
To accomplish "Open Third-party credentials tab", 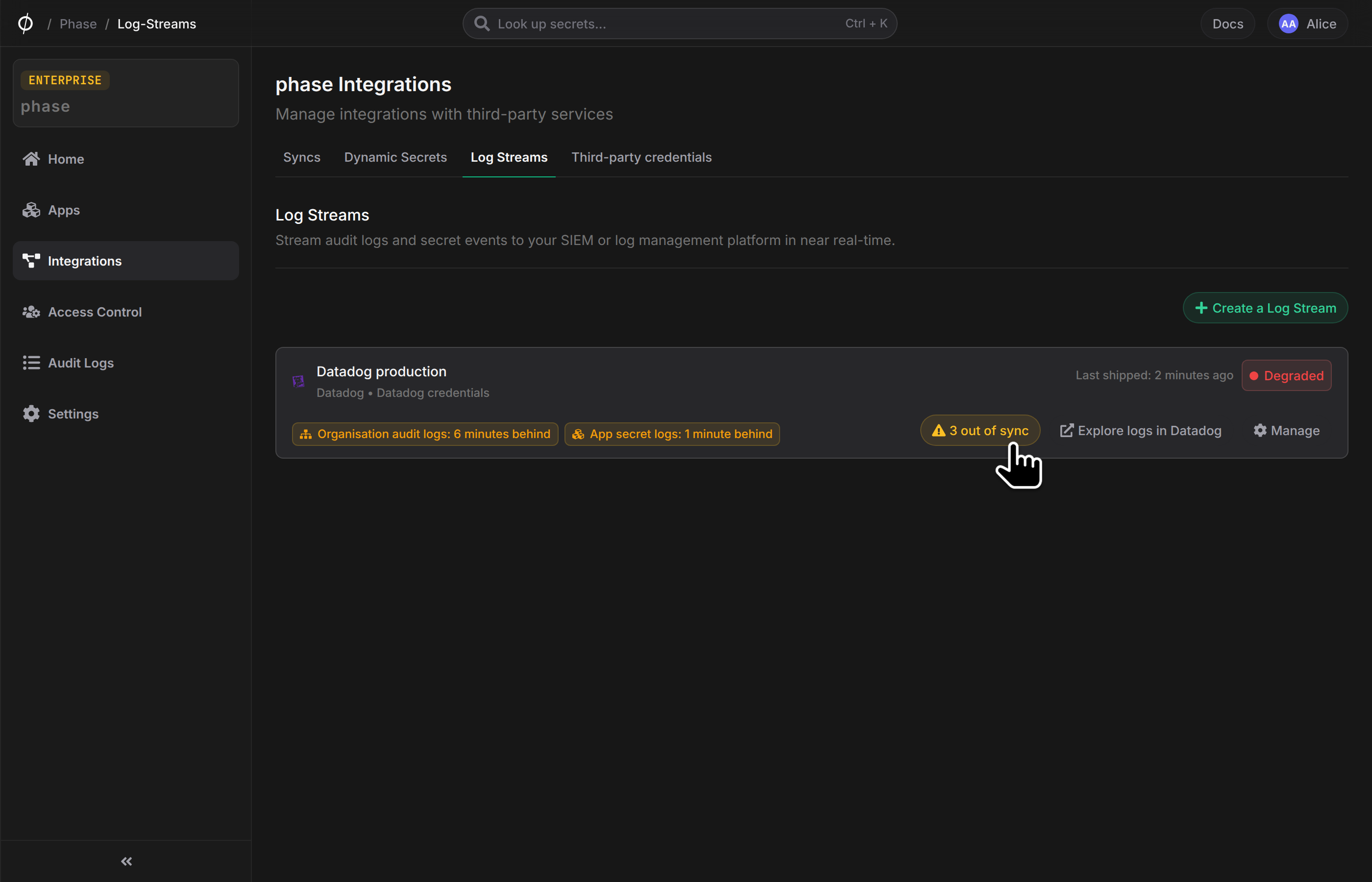I will pos(641,157).
